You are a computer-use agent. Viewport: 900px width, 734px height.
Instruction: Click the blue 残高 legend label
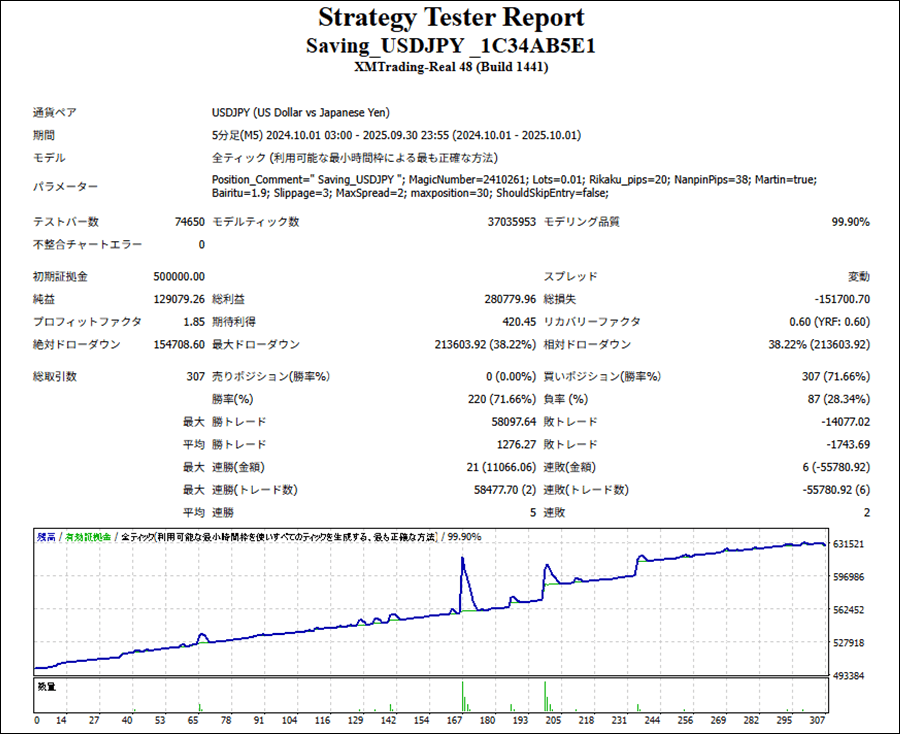[x=46, y=537]
